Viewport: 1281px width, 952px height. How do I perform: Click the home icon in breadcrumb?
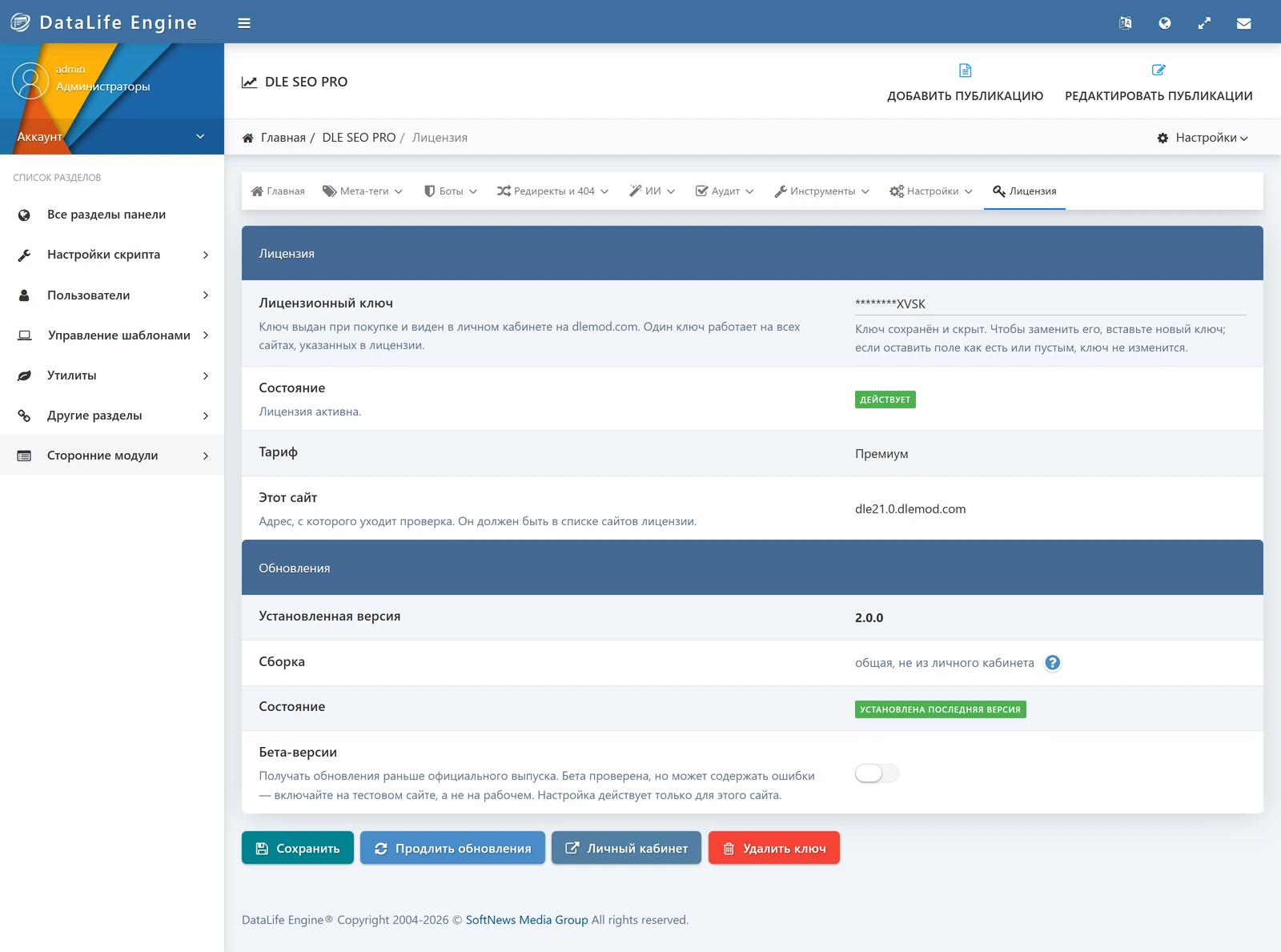tap(248, 138)
